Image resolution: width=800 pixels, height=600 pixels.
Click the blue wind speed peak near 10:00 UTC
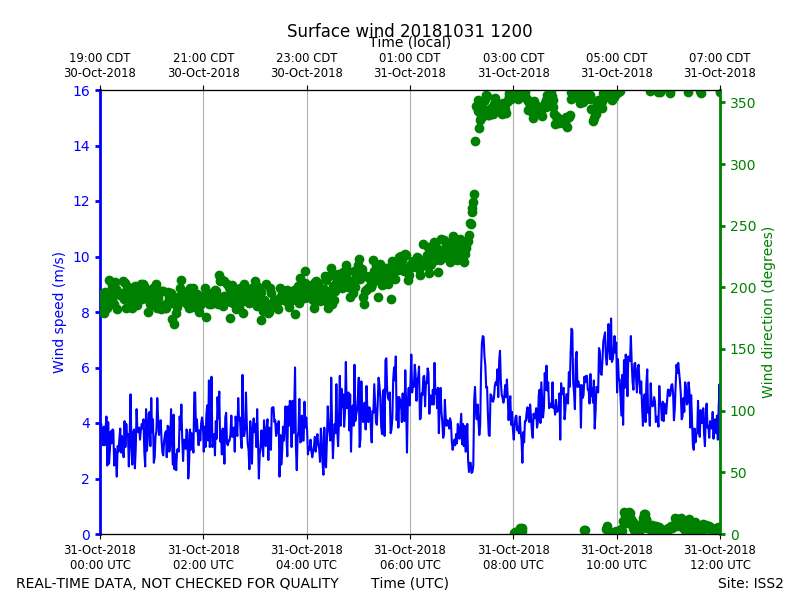click(x=611, y=319)
